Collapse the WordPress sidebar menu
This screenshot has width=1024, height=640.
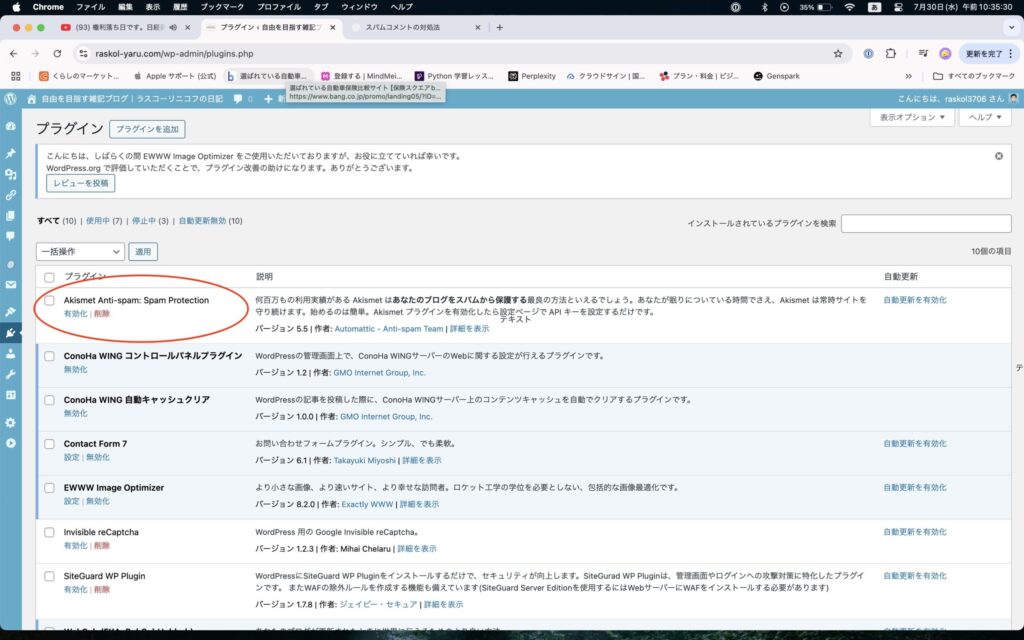(10, 443)
